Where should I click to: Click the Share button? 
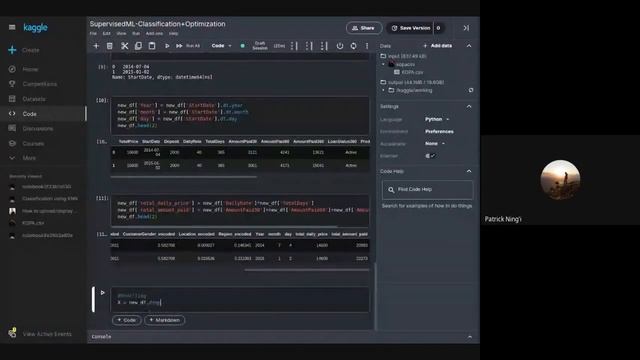364,28
